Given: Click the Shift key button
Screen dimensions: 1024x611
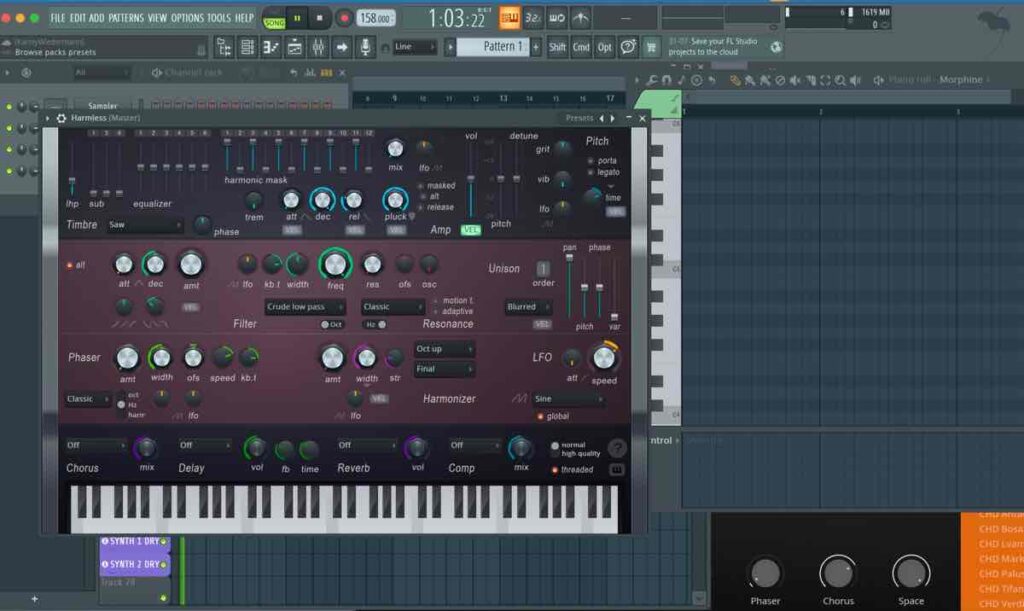Looking at the screenshot, I should click(557, 47).
